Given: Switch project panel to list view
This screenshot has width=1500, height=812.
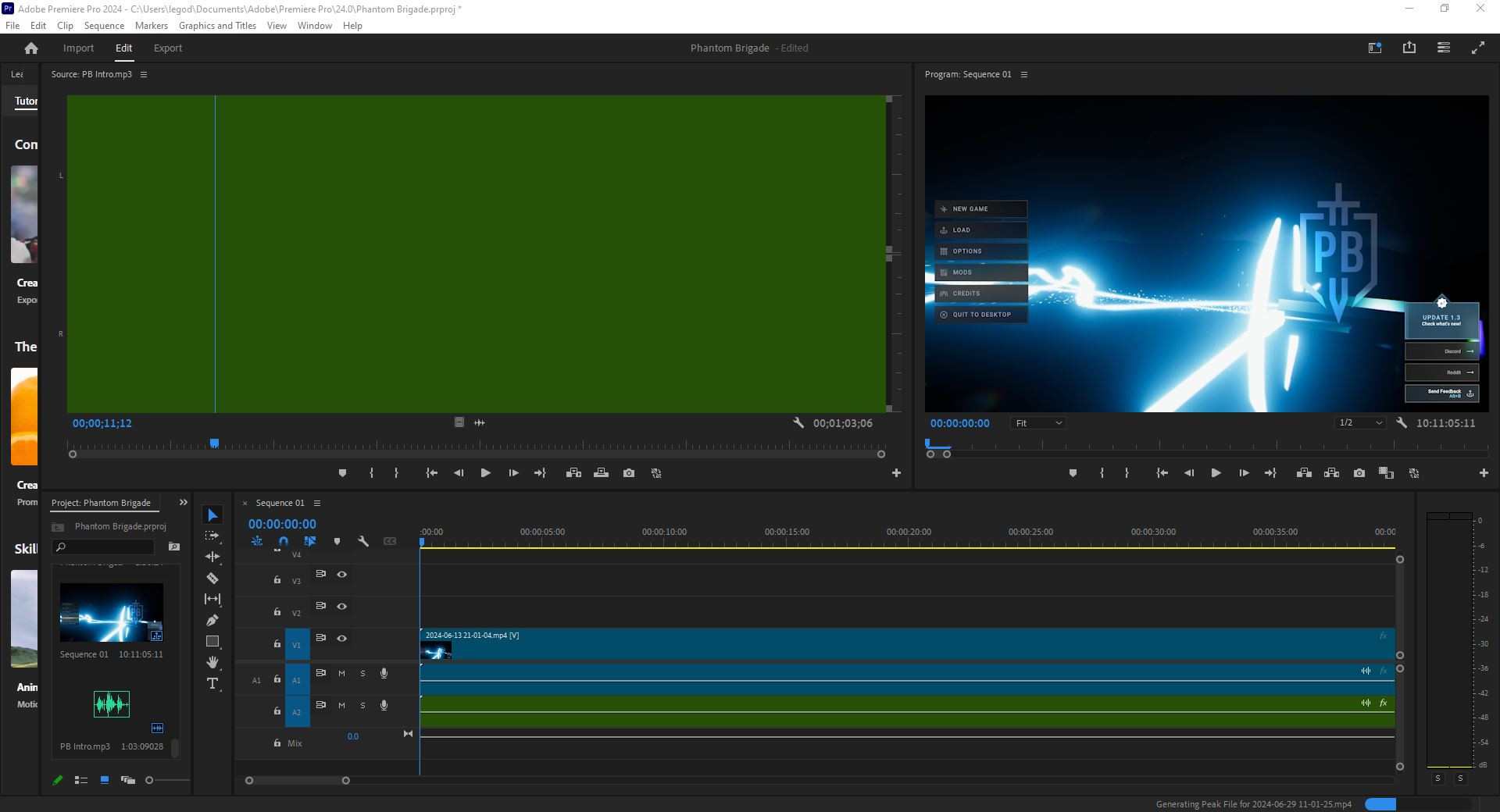Looking at the screenshot, I should (x=80, y=780).
